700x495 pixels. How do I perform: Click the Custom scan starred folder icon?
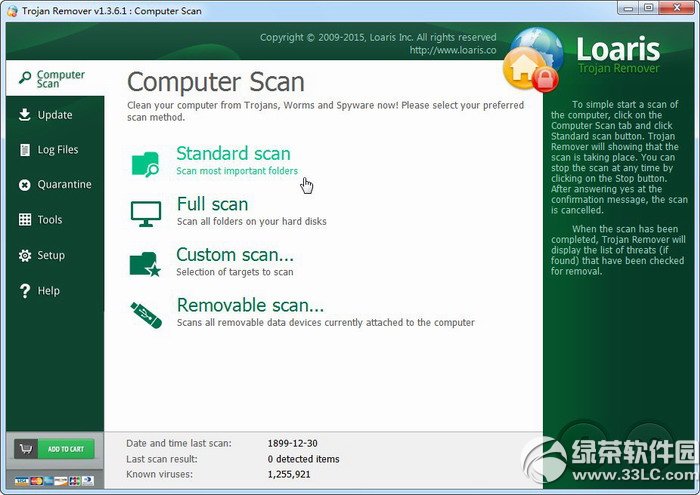tap(145, 264)
